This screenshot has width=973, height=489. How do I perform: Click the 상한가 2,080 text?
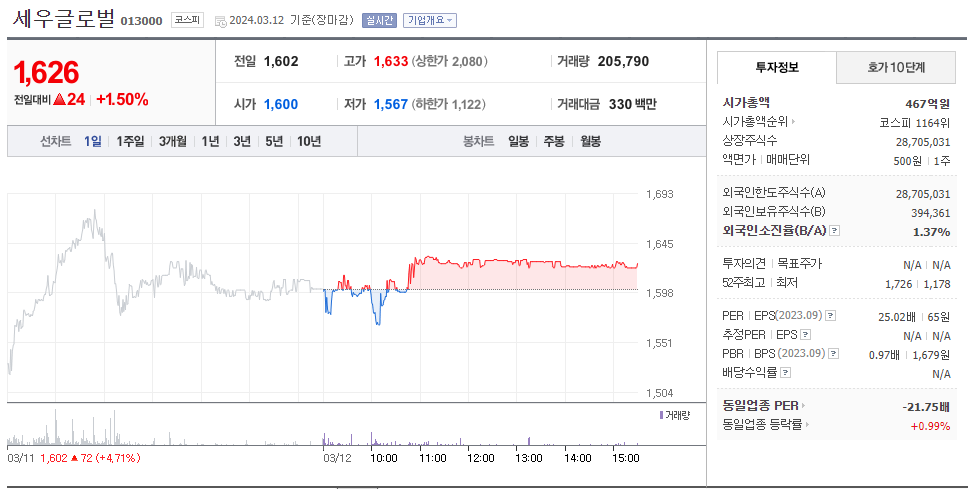pyautogui.click(x=449, y=61)
